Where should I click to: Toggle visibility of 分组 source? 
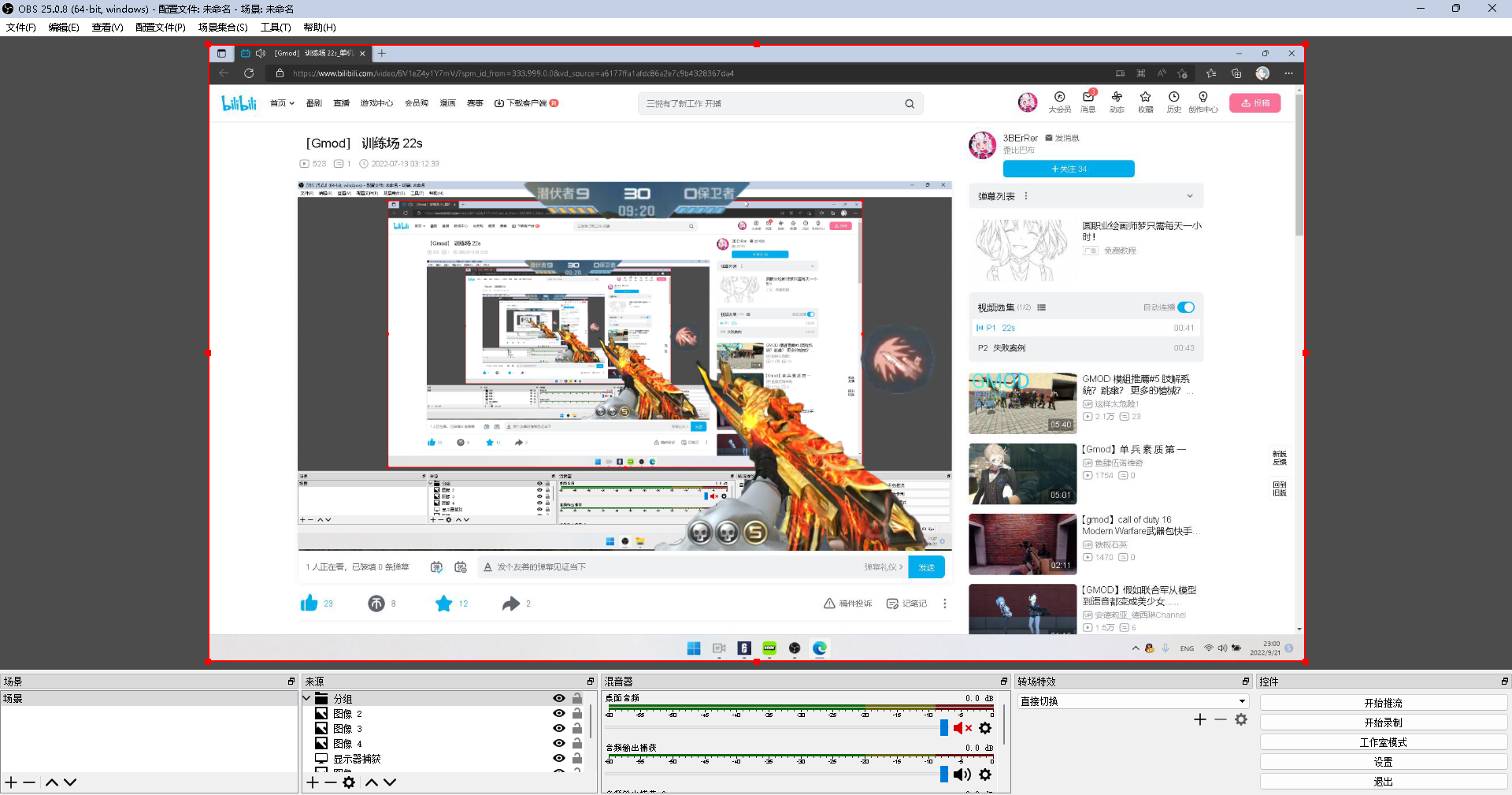pyautogui.click(x=559, y=699)
